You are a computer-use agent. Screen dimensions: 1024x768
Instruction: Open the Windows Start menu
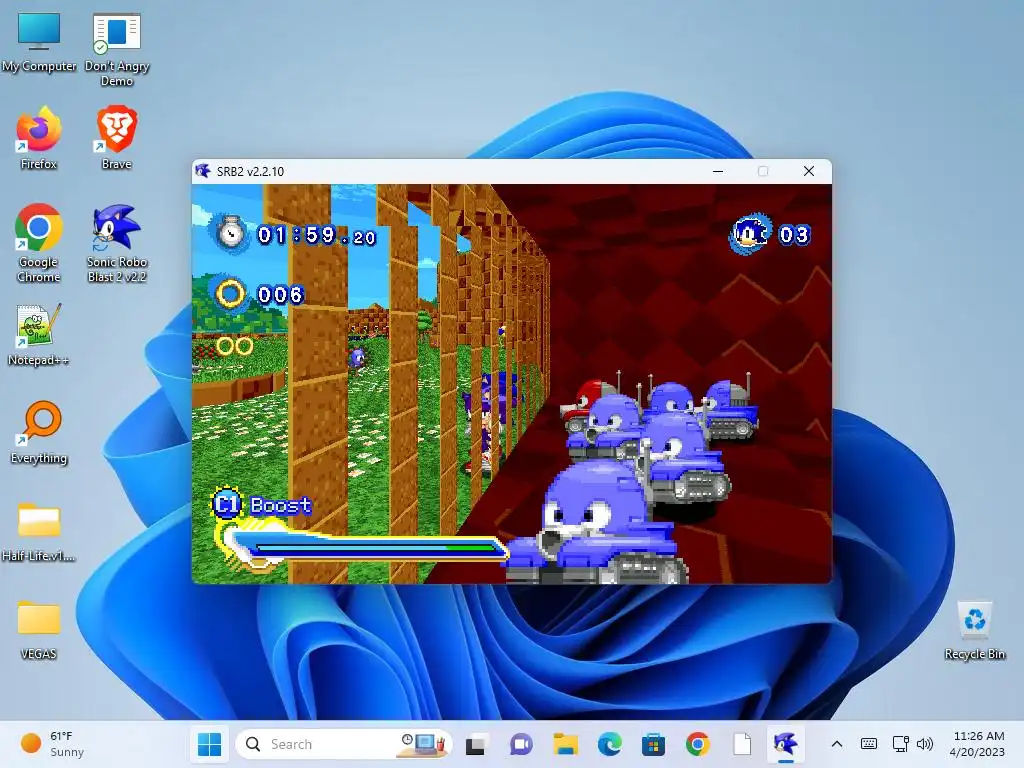pyautogui.click(x=210, y=744)
